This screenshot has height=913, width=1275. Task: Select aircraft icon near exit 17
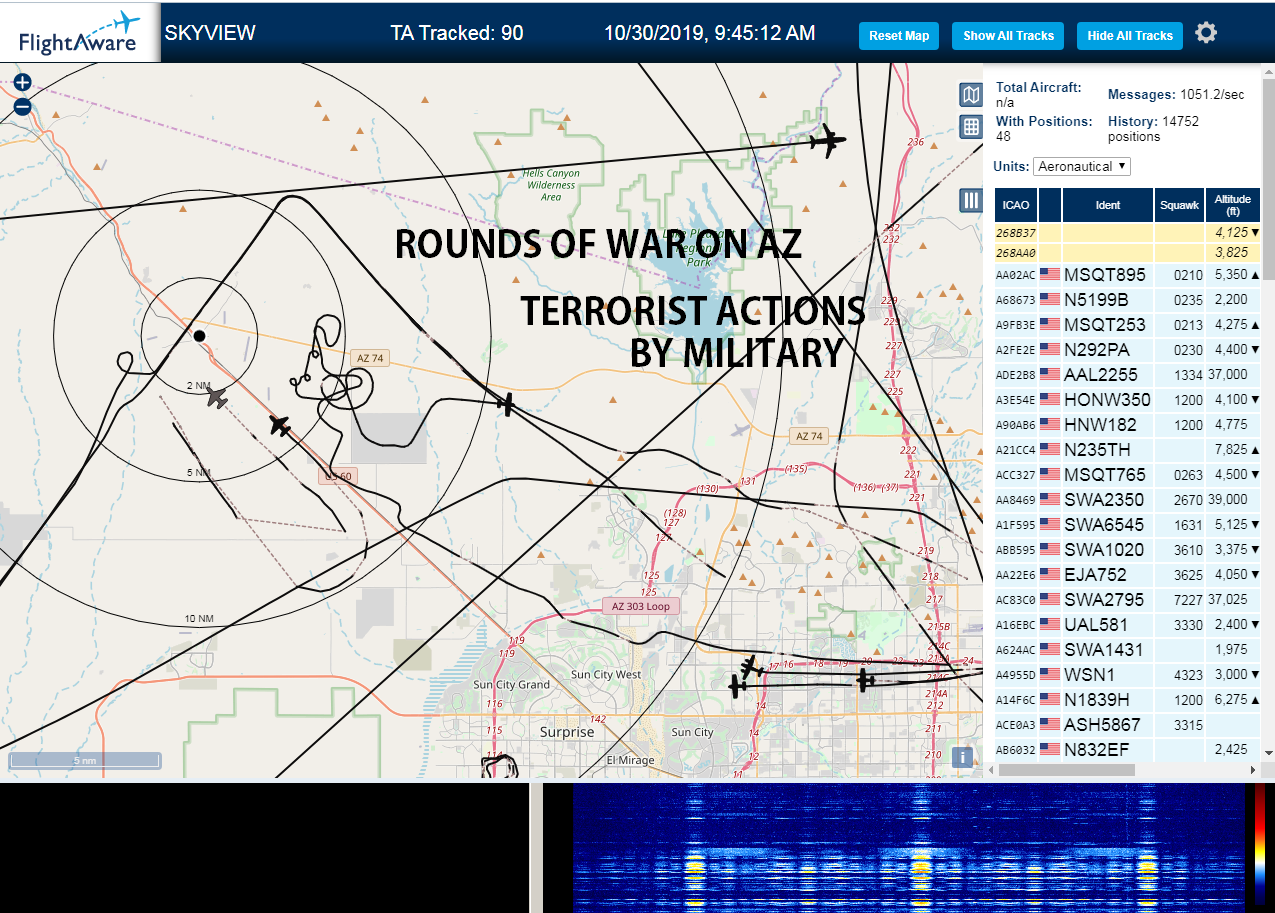tap(752, 667)
